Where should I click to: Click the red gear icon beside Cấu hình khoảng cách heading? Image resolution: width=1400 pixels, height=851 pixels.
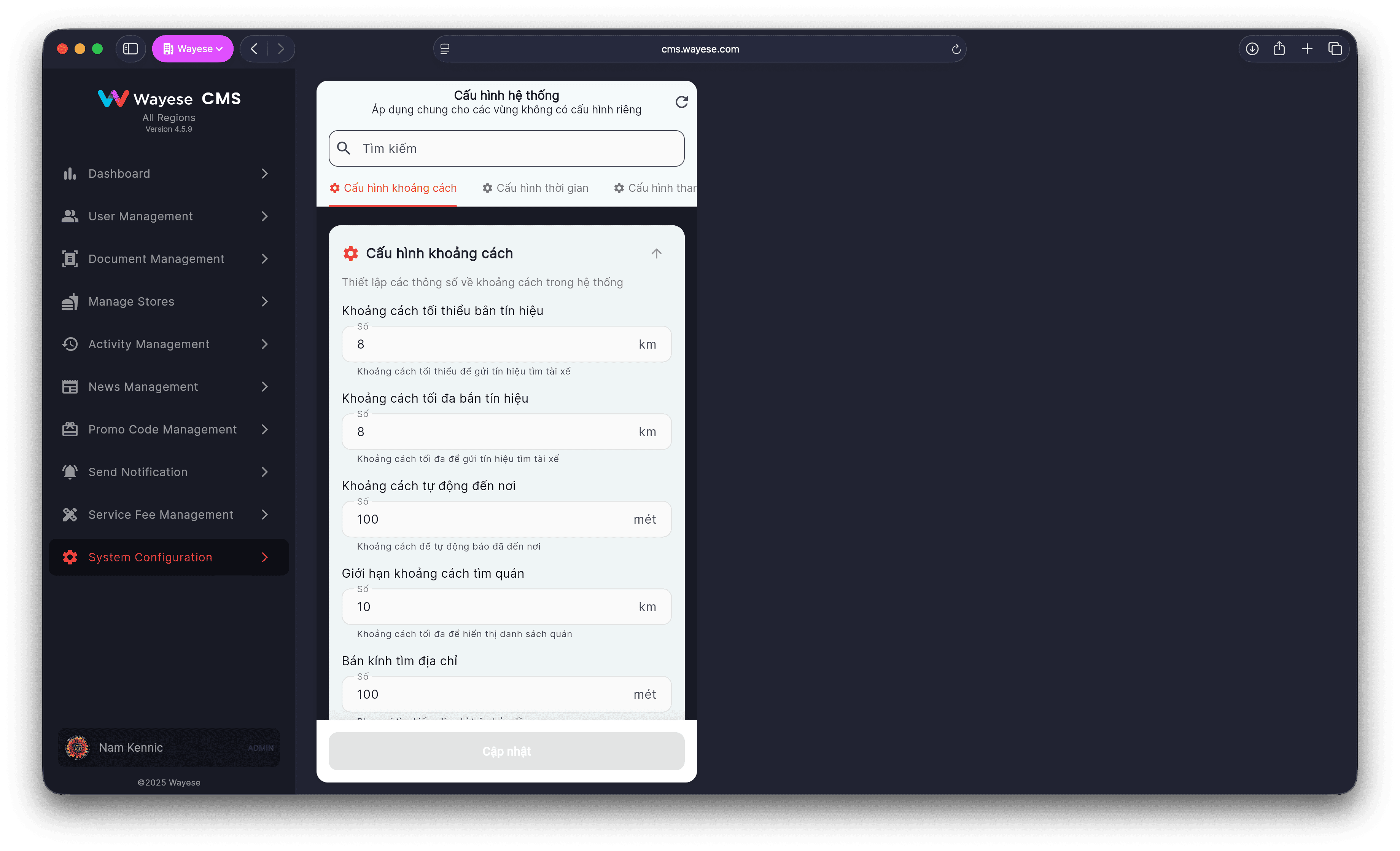[350, 253]
